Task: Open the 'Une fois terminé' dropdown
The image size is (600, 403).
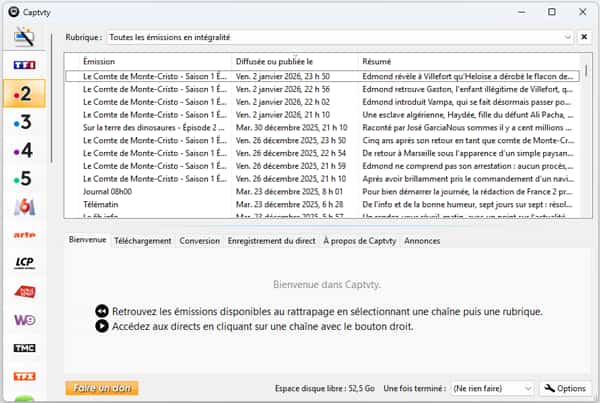Action: point(492,388)
